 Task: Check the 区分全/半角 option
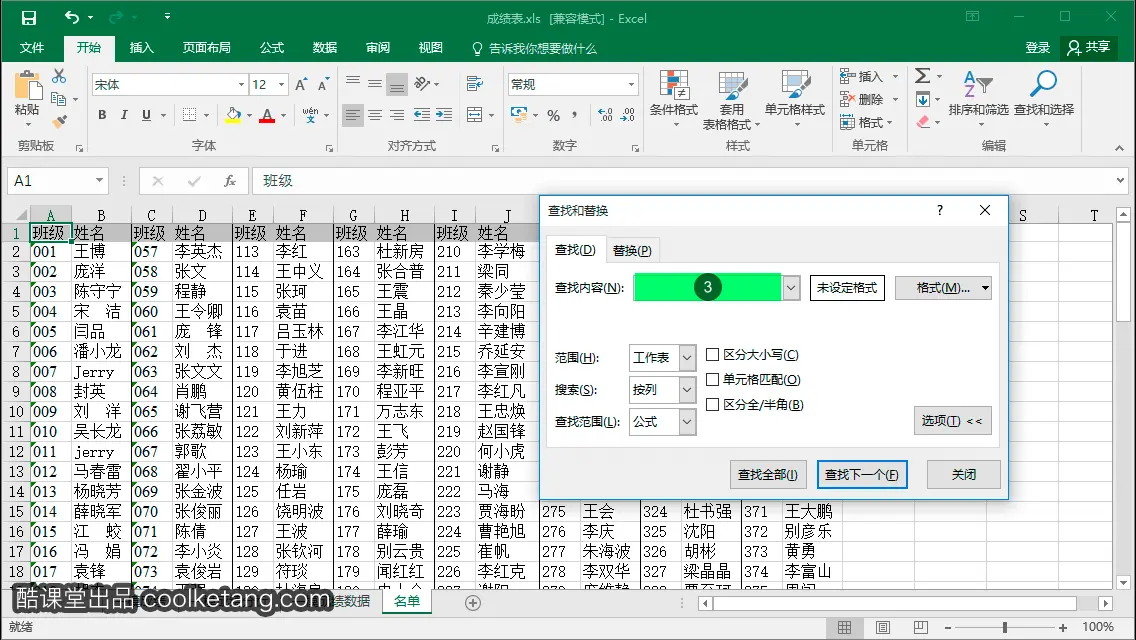click(712, 404)
